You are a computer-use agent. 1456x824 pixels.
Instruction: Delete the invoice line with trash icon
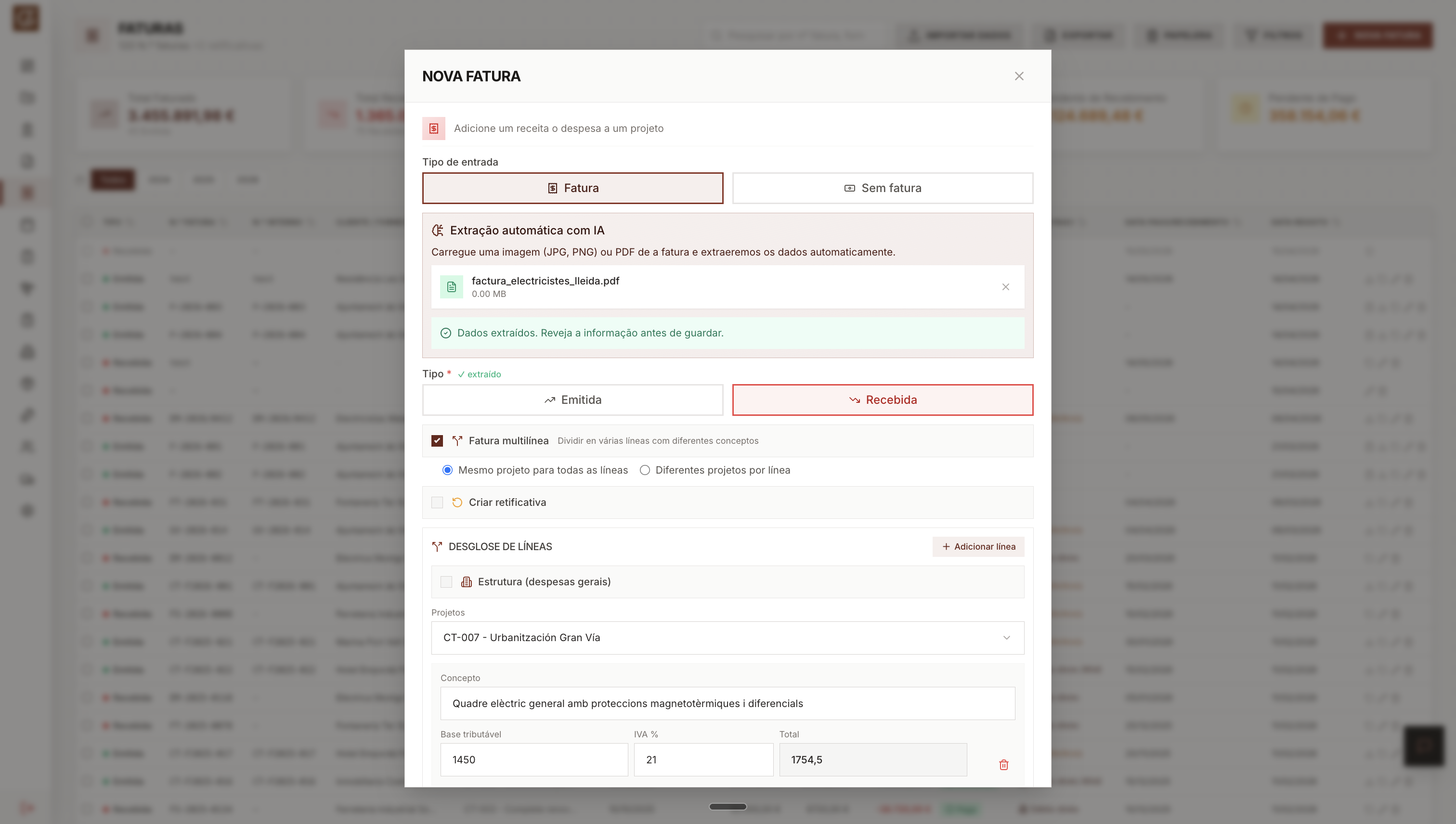click(1004, 765)
